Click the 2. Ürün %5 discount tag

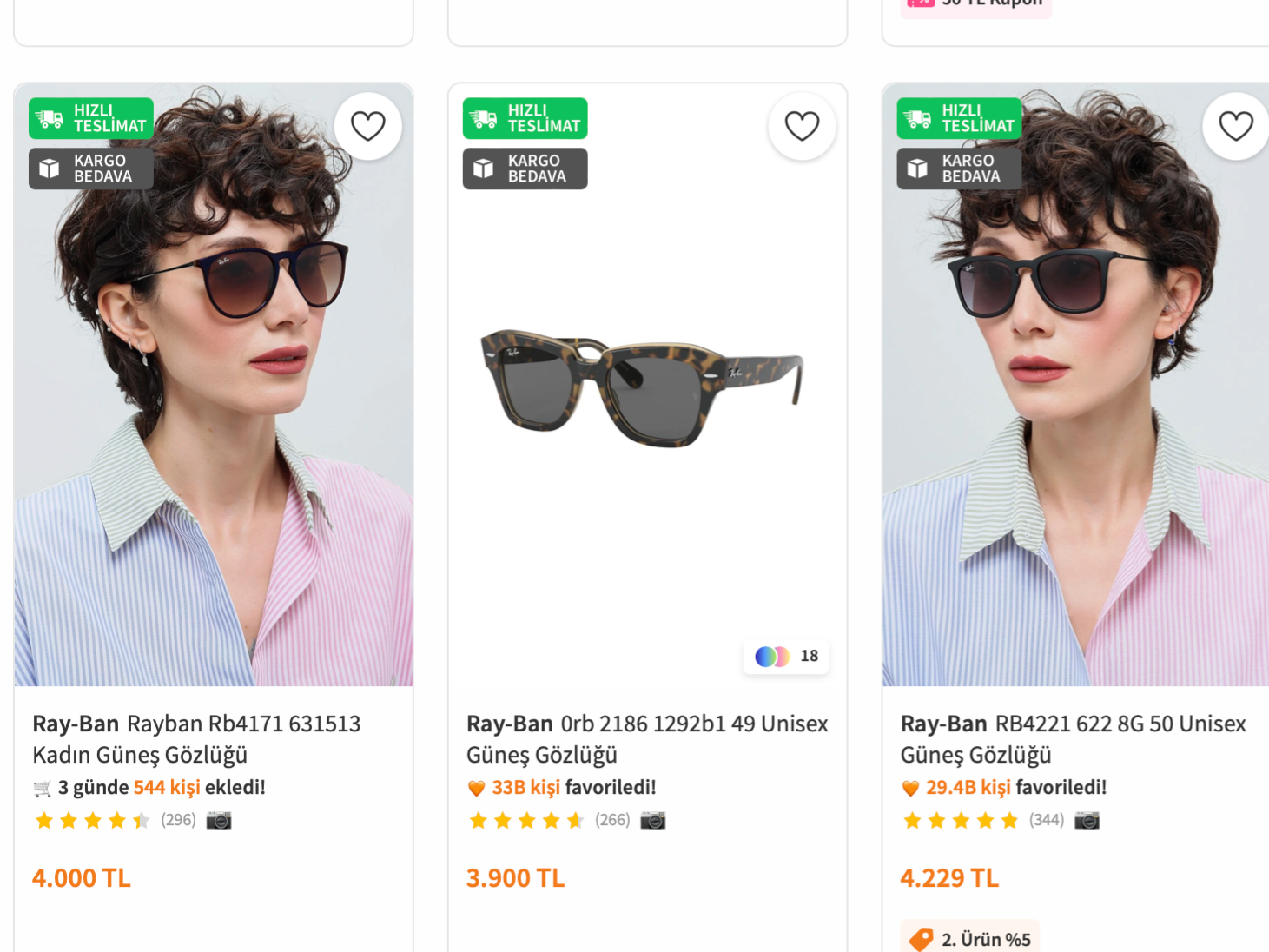click(x=969, y=939)
